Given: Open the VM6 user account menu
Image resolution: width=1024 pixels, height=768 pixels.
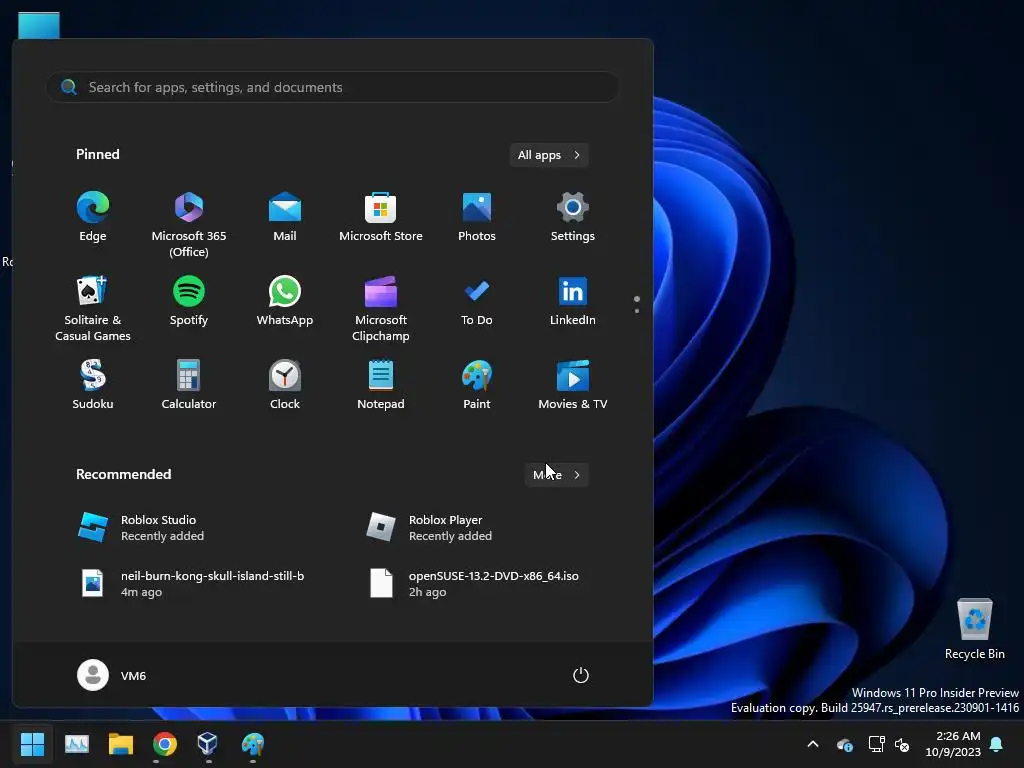Looking at the screenshot, I should (112, 675).
